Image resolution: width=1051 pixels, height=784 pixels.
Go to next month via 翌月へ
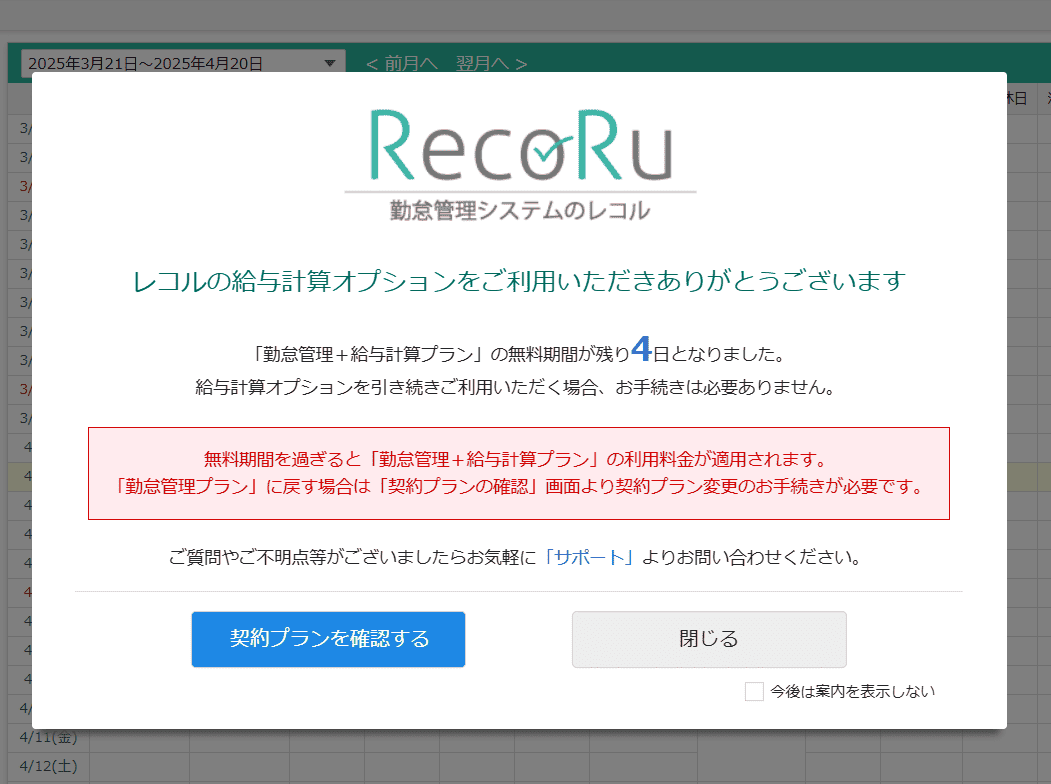492,64
